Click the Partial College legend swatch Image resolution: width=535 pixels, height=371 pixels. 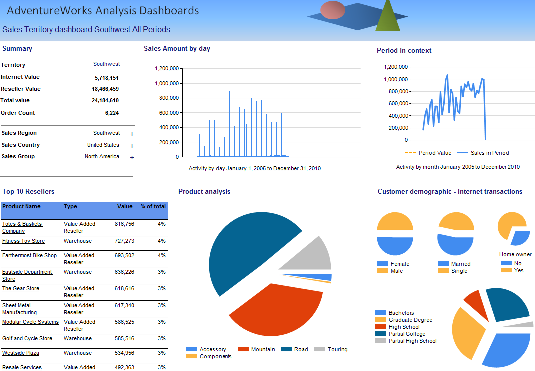click(x=380, y=334)
